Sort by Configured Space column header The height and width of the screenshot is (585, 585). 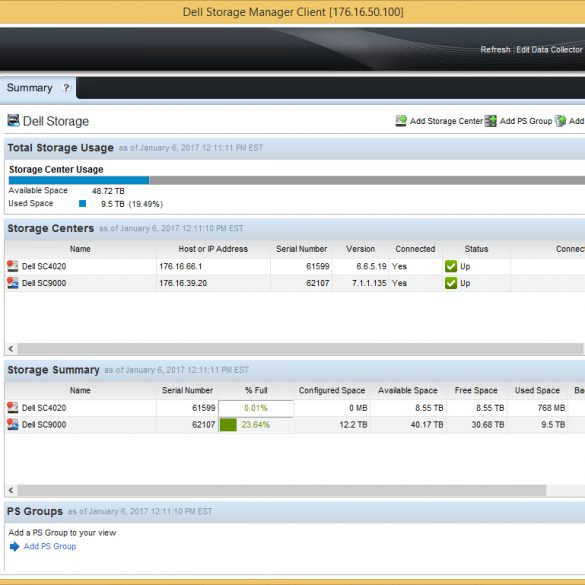tap(332, 390)
